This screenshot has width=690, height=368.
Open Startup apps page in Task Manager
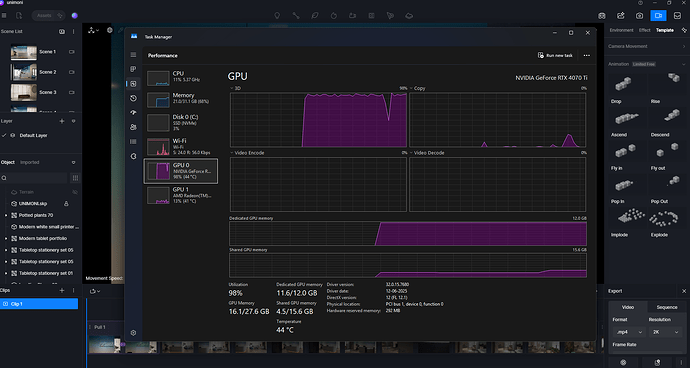133,113
